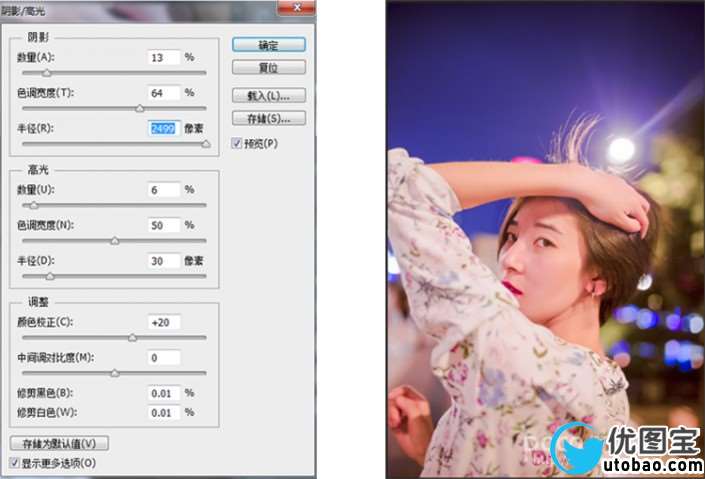
Task: Uncheck 显示更多选项(O) checkbox
Action: point(15,462)
